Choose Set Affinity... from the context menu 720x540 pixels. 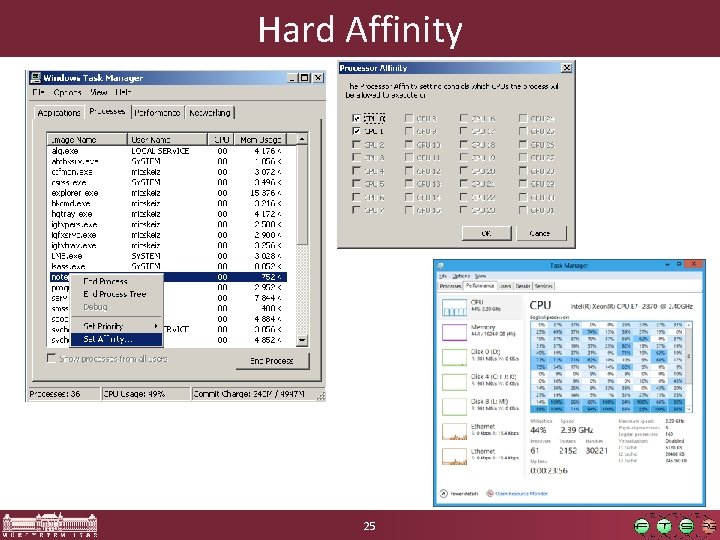[x=117, y=339]
